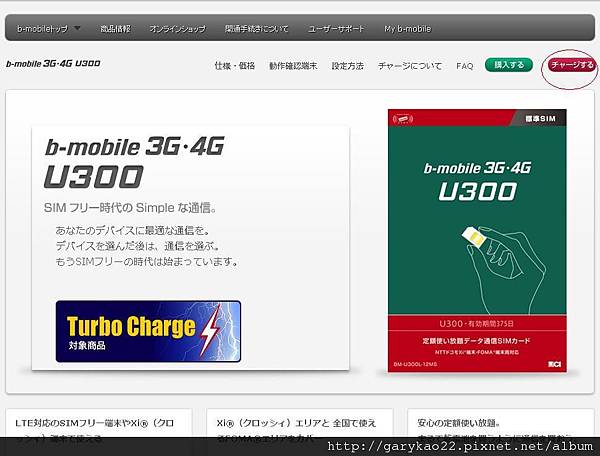600x456 pixels.
Task: Click the green 購入する button
Action: [509, 65]
